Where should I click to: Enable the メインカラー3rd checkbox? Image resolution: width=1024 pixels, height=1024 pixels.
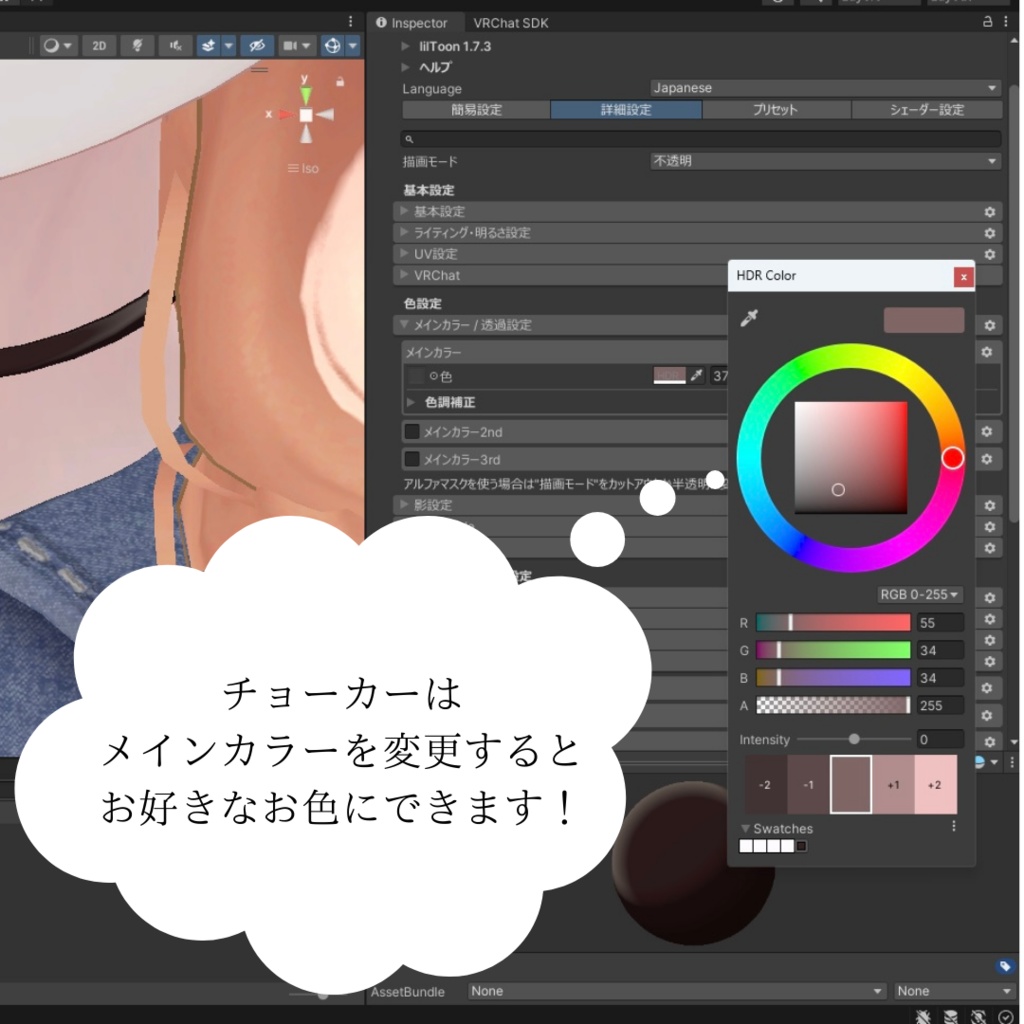coord(414,459)
